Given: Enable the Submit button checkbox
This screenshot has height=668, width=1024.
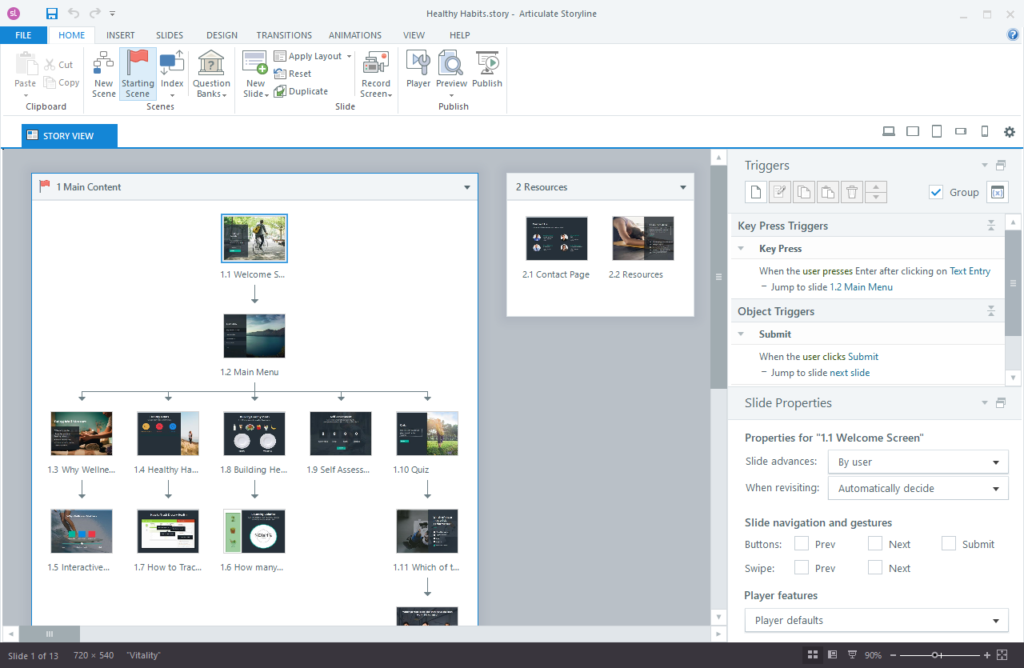Looking at the screenshot, I should click(x=949, y=543).
